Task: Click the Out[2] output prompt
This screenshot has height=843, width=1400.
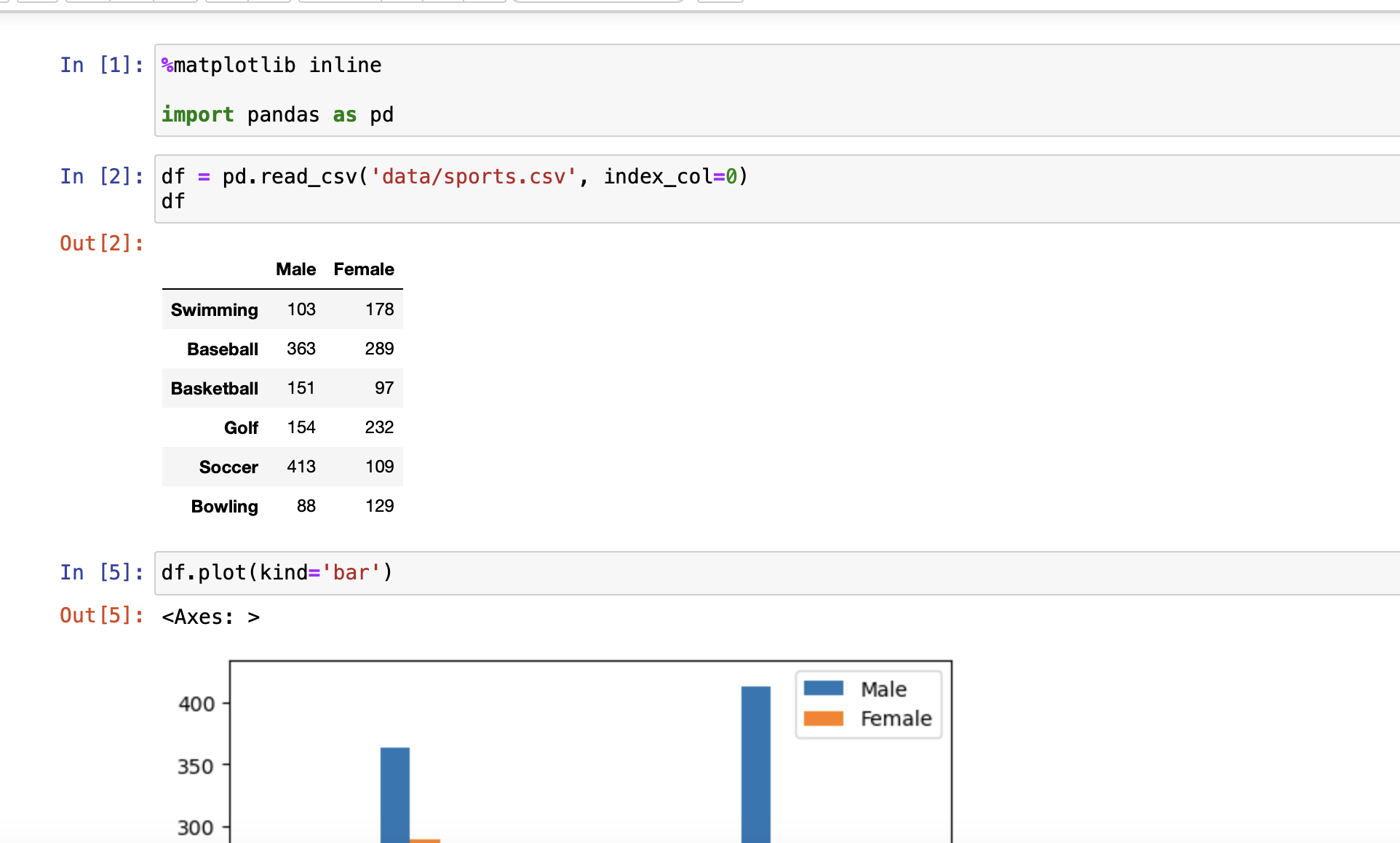Action: 101,243
